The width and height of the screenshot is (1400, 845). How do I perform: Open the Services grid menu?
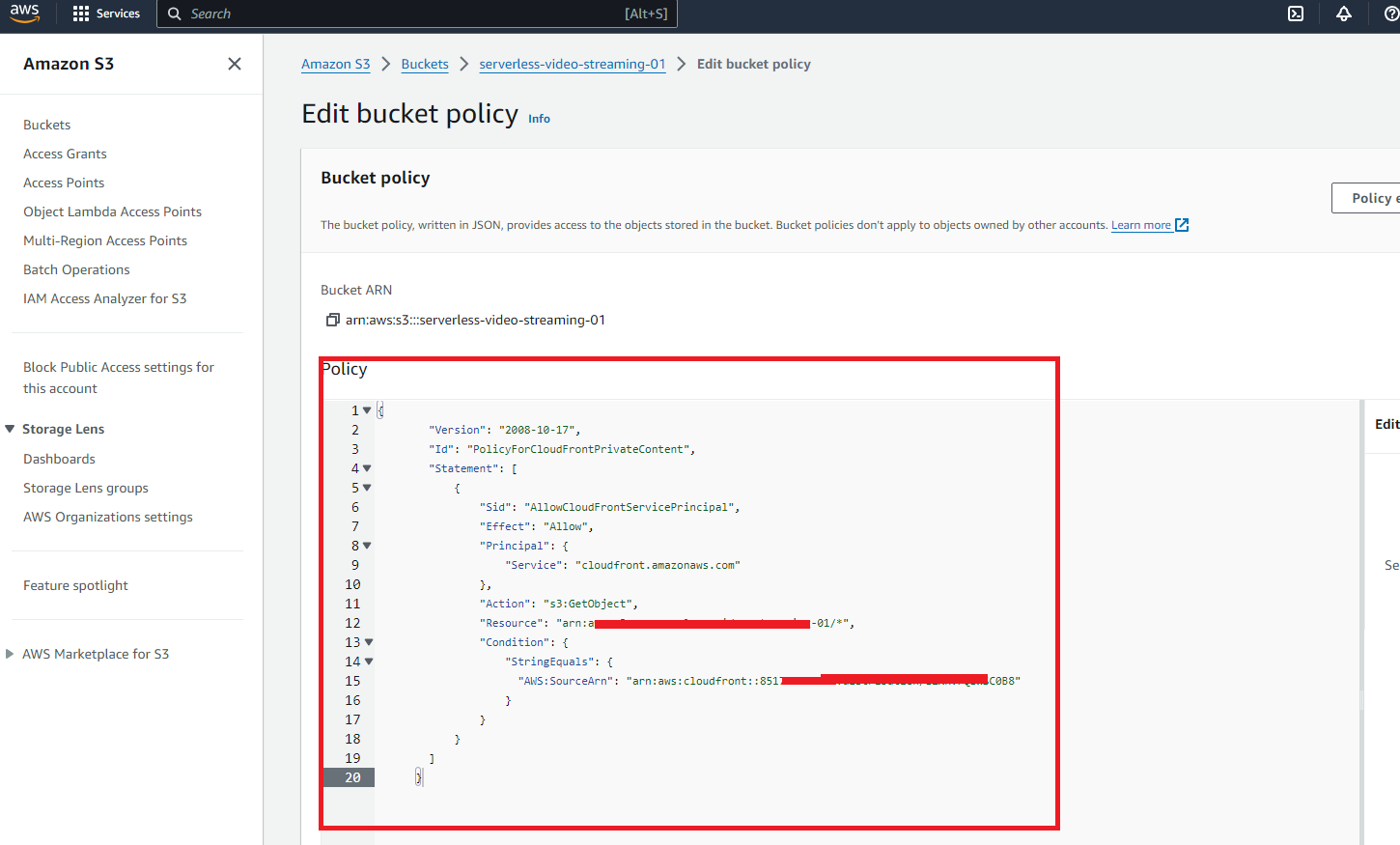coord(106,14)
